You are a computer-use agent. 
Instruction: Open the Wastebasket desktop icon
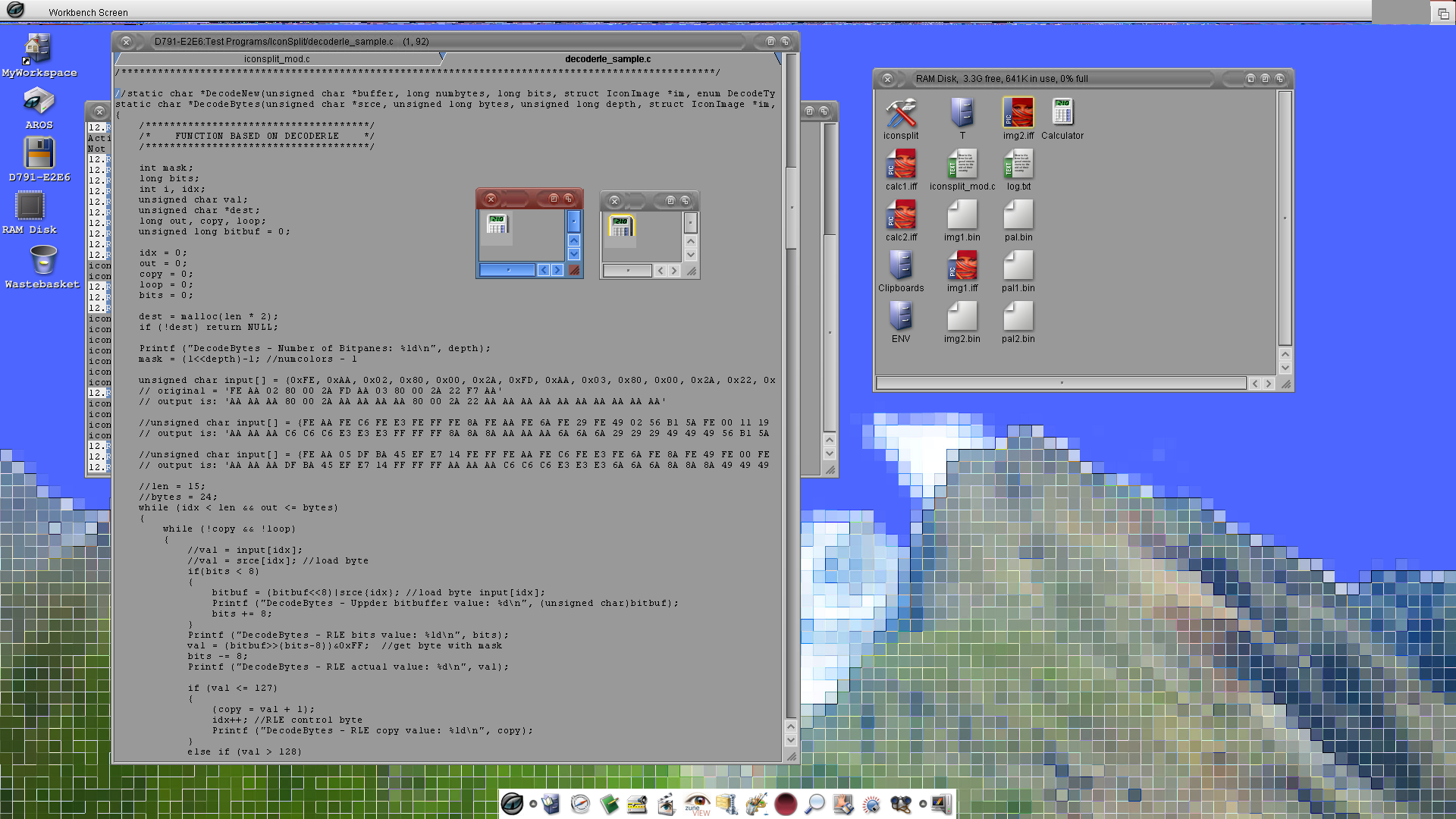[43, 260]
